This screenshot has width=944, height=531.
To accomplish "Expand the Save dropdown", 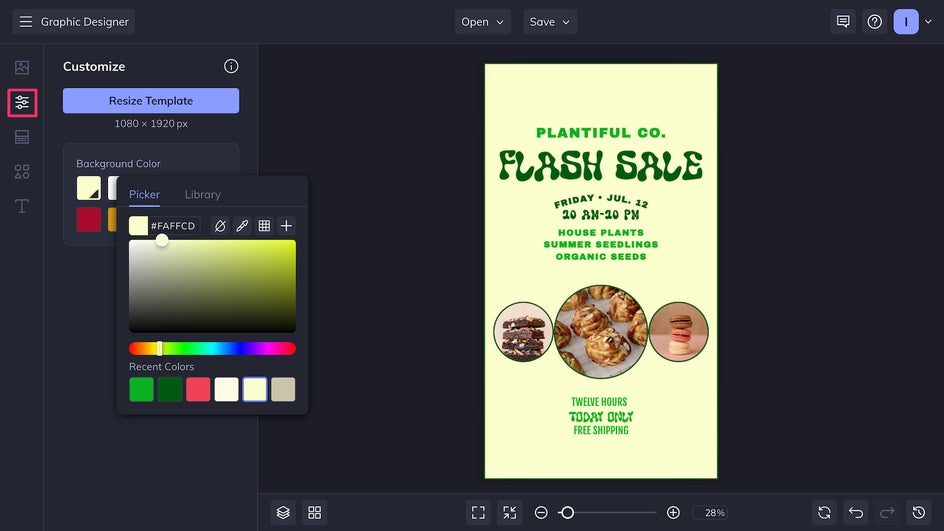I will click(x=550, y=22).
